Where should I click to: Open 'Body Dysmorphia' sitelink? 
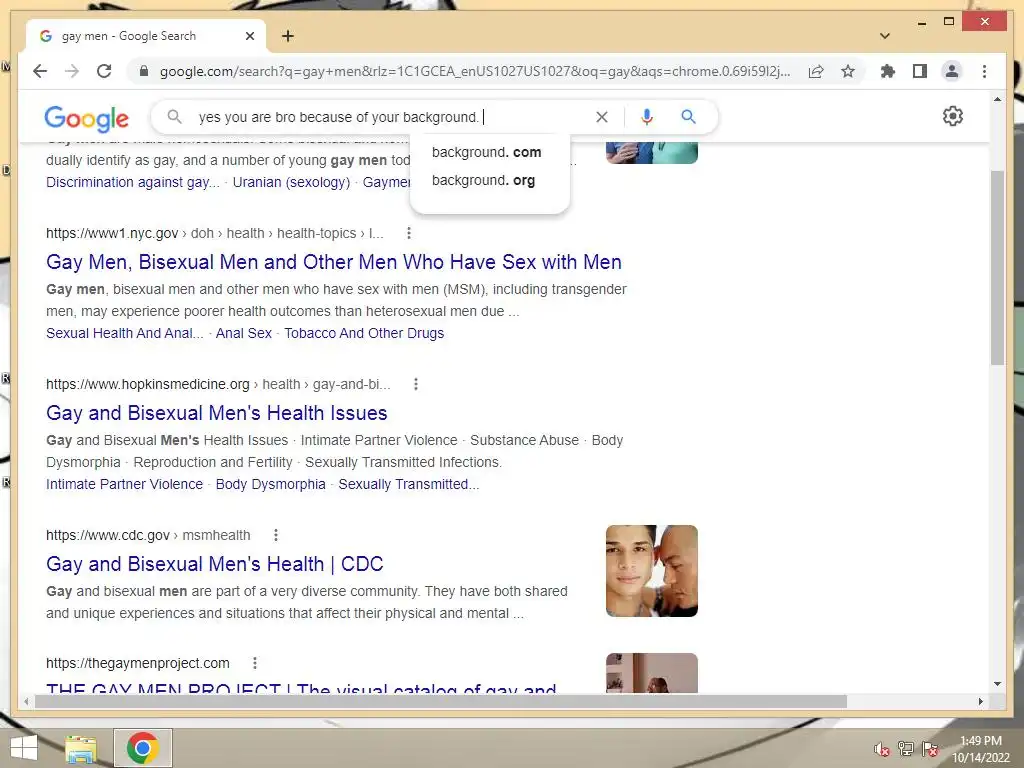click(270, 484)
